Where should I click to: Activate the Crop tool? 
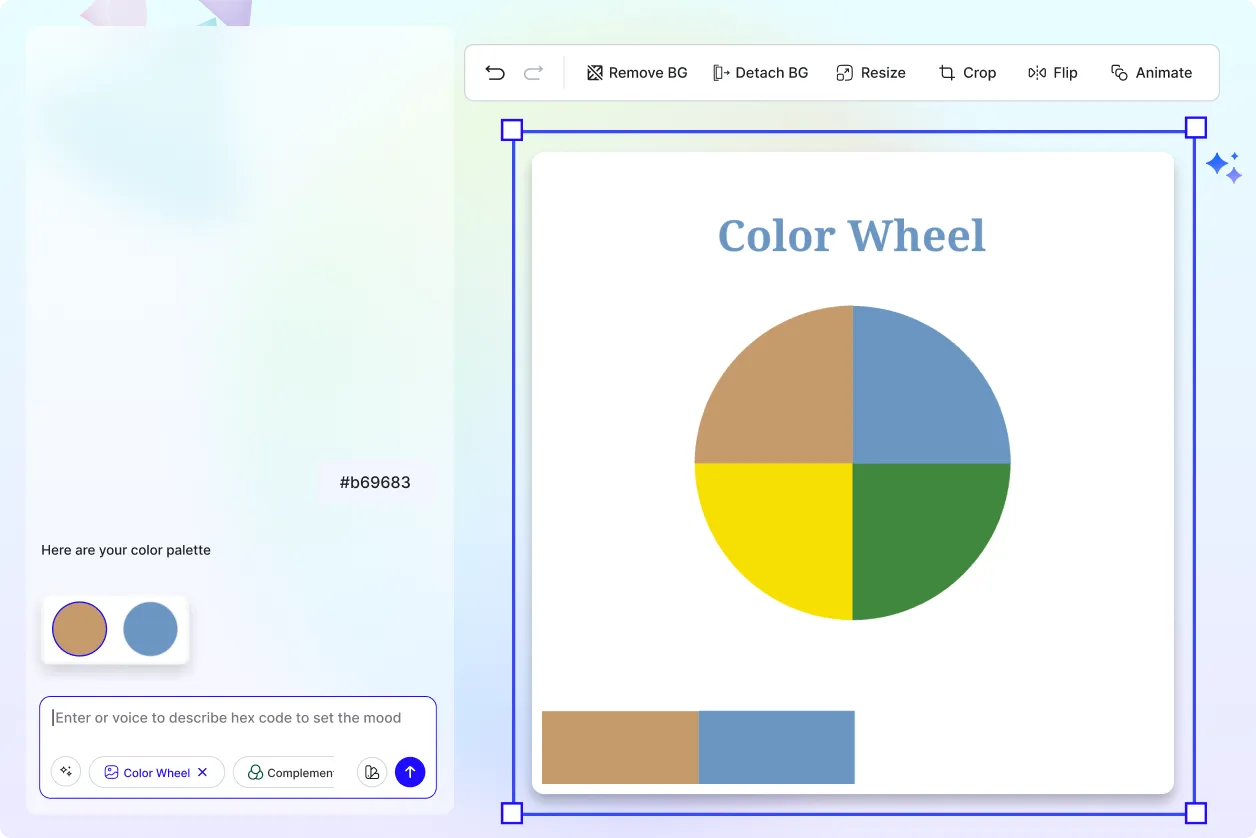[967, 72]
